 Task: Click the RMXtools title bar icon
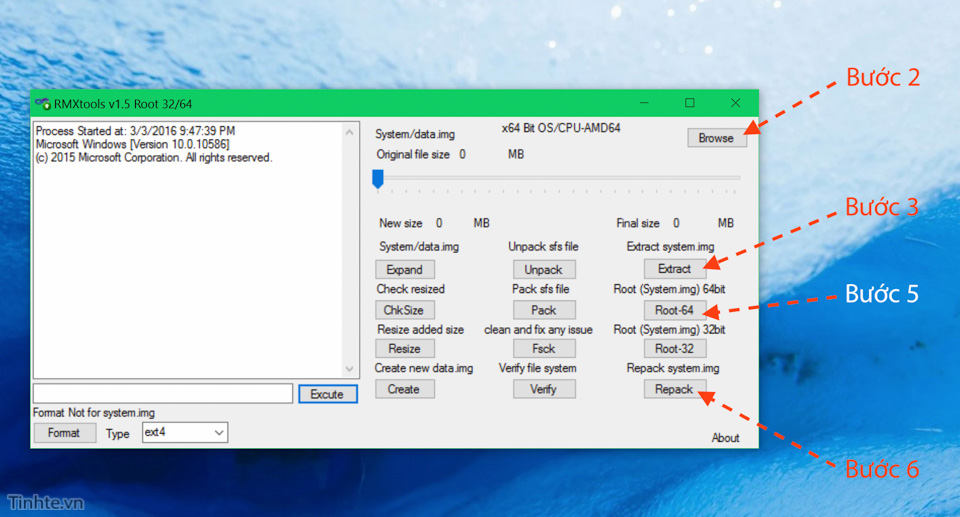tap(42, 104)
